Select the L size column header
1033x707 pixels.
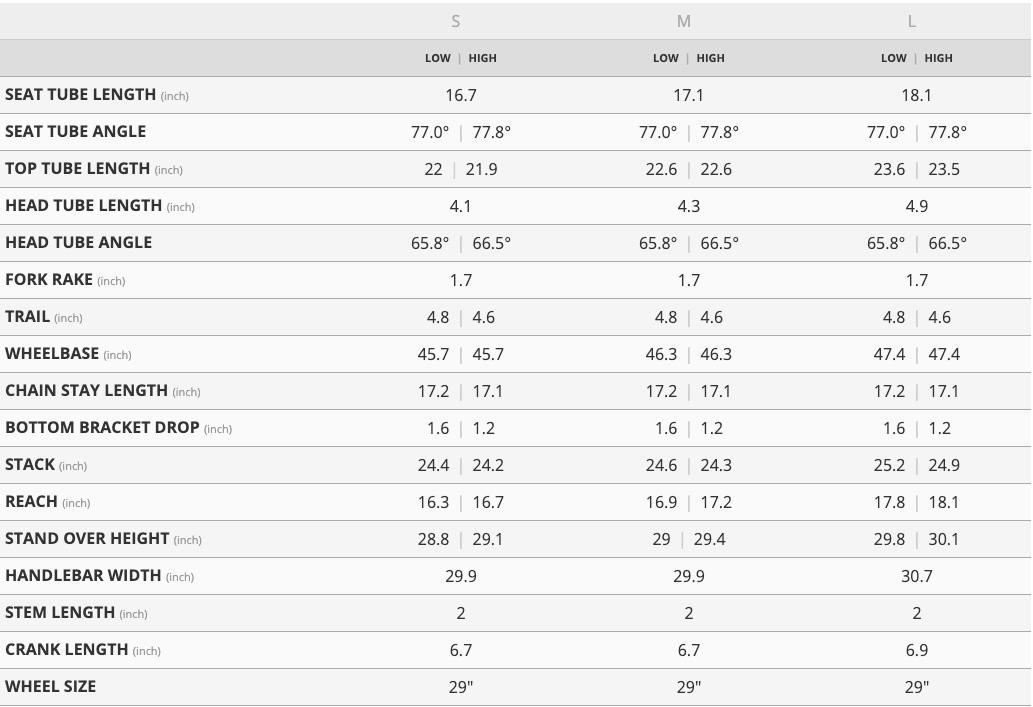click(912, 21)
